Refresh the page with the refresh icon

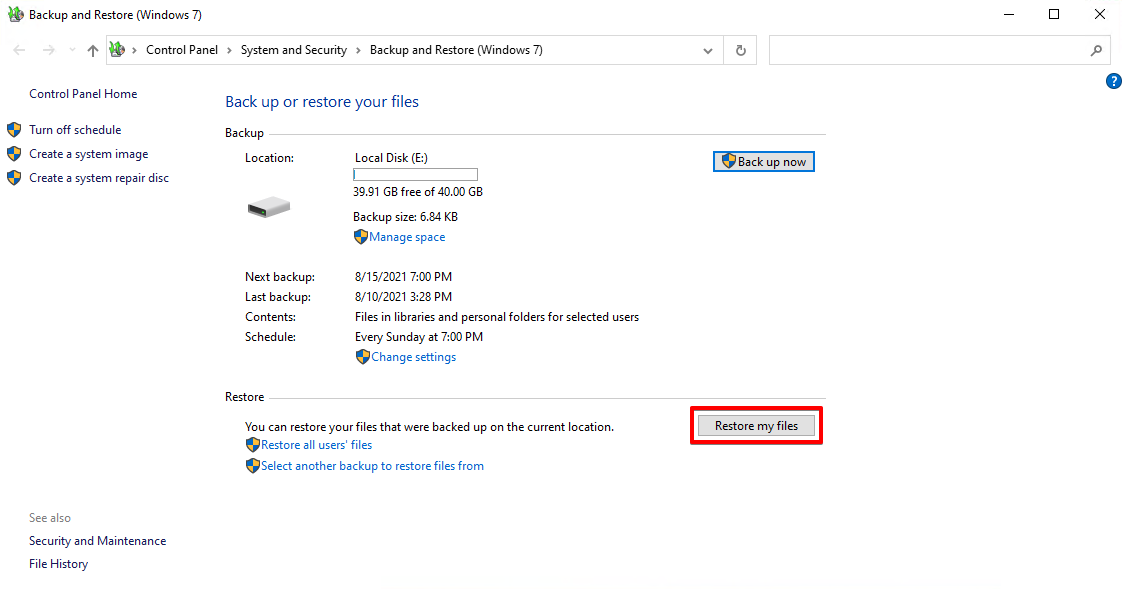[740, 49]
